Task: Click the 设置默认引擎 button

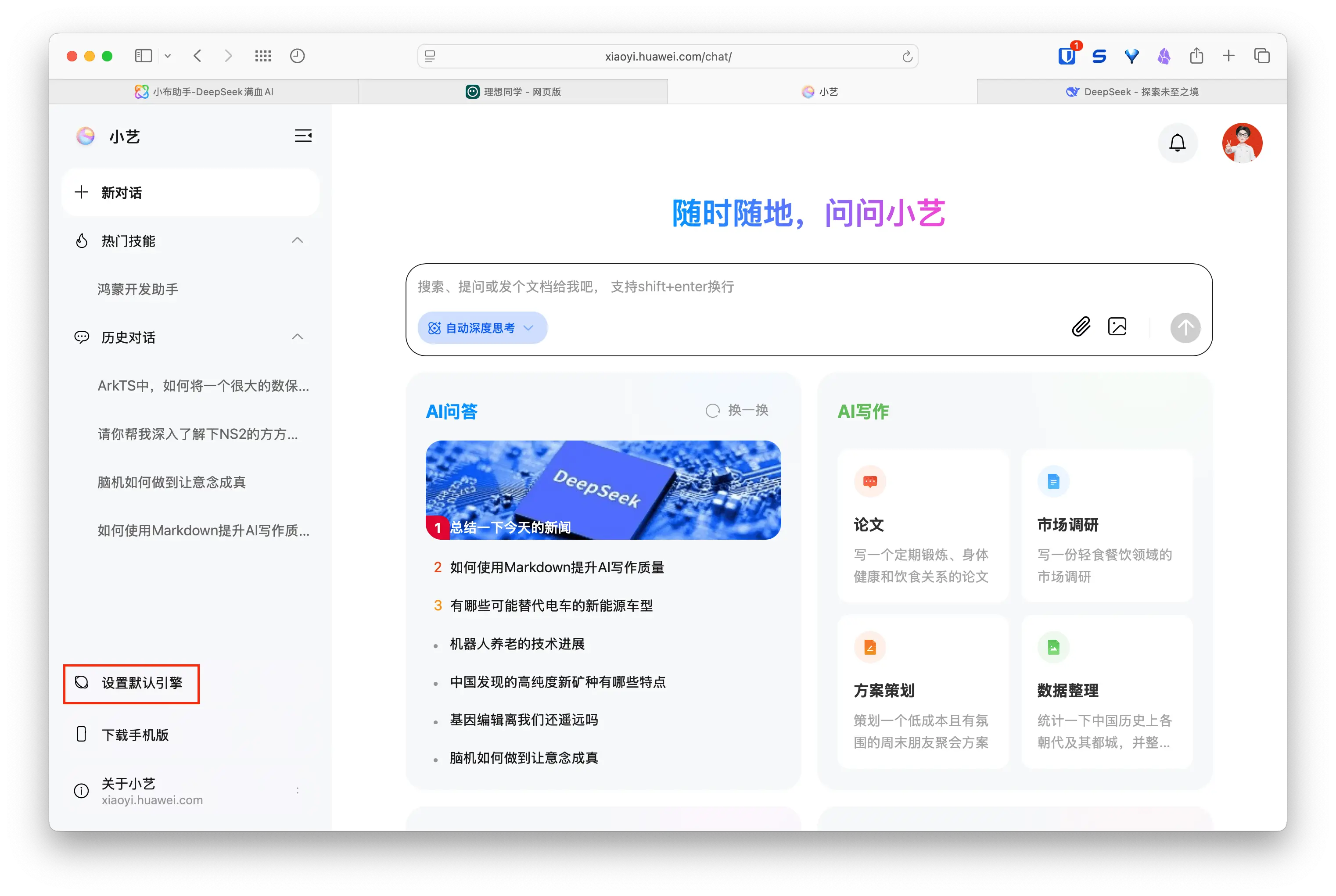Action: (131, 684)
